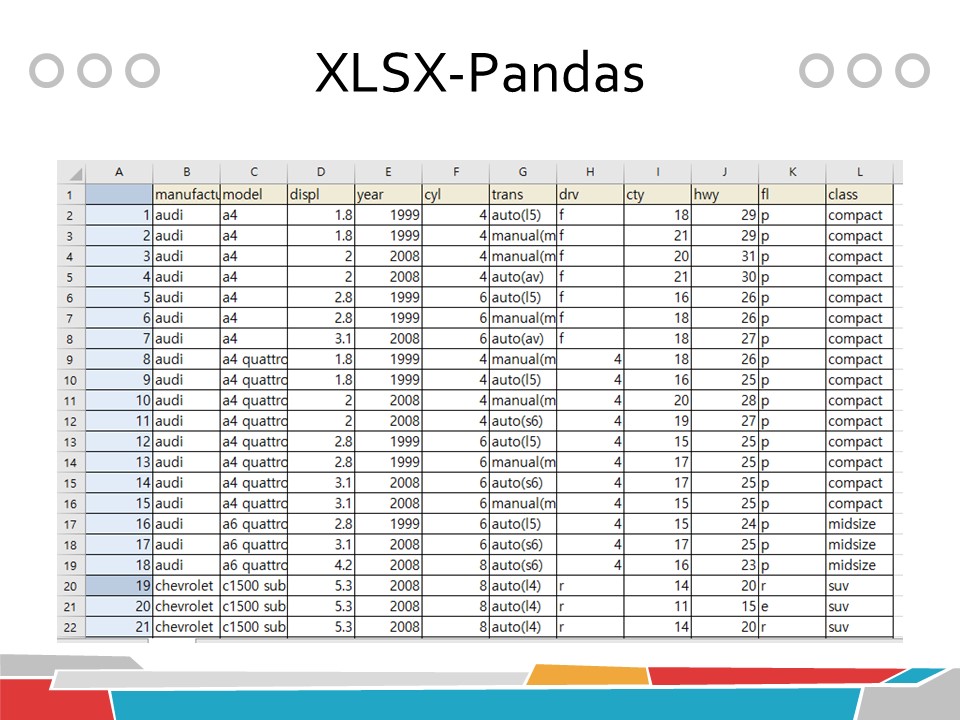The width and height of the screenshot is (960, 720).
Task: Click cty value 19 in row 12
Action: click(658, 421)
